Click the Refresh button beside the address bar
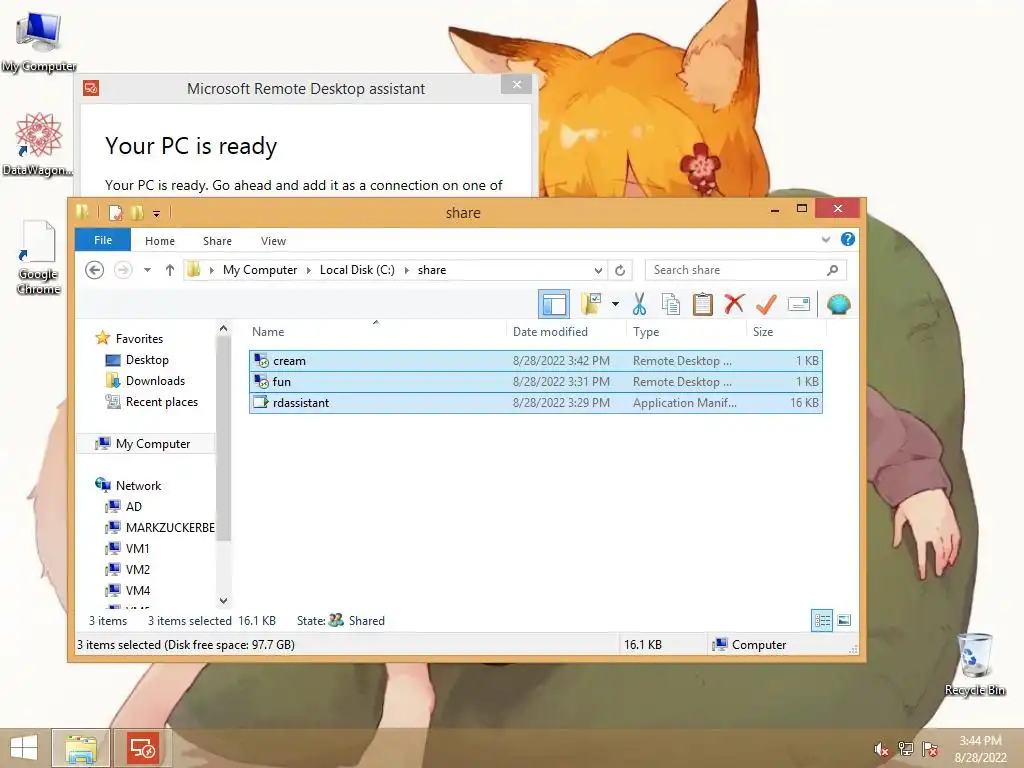The height and width of the screenshot is (768, 1024). 620,270
